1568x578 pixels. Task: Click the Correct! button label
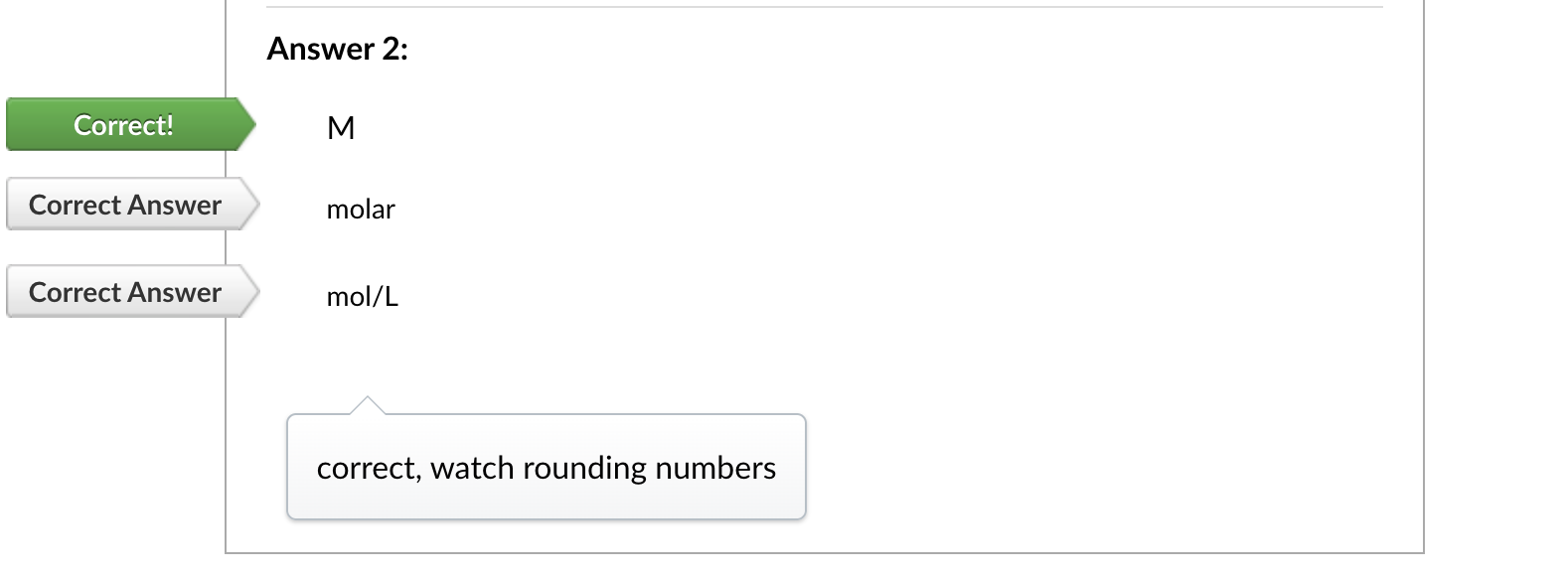pyautogui.click(x=124, y=124)
